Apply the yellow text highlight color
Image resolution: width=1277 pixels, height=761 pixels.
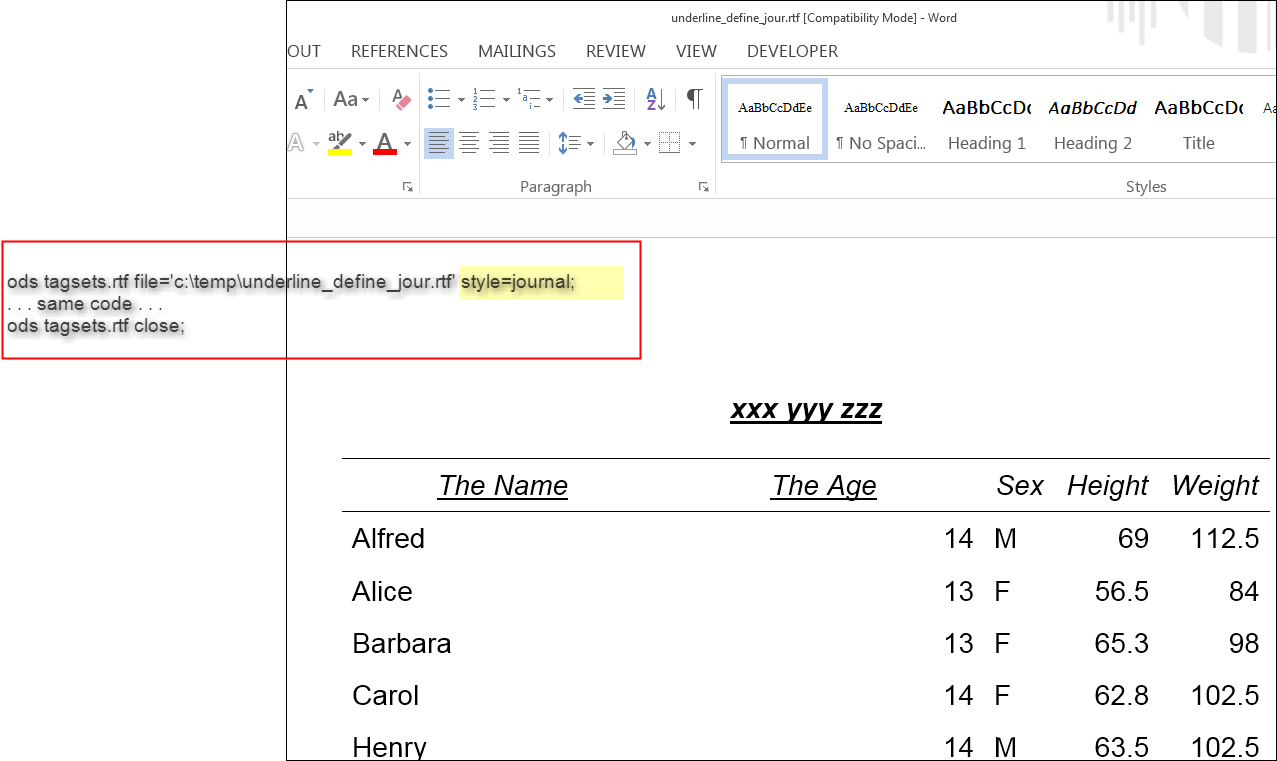pyautogui.click(x=340, y=143)
